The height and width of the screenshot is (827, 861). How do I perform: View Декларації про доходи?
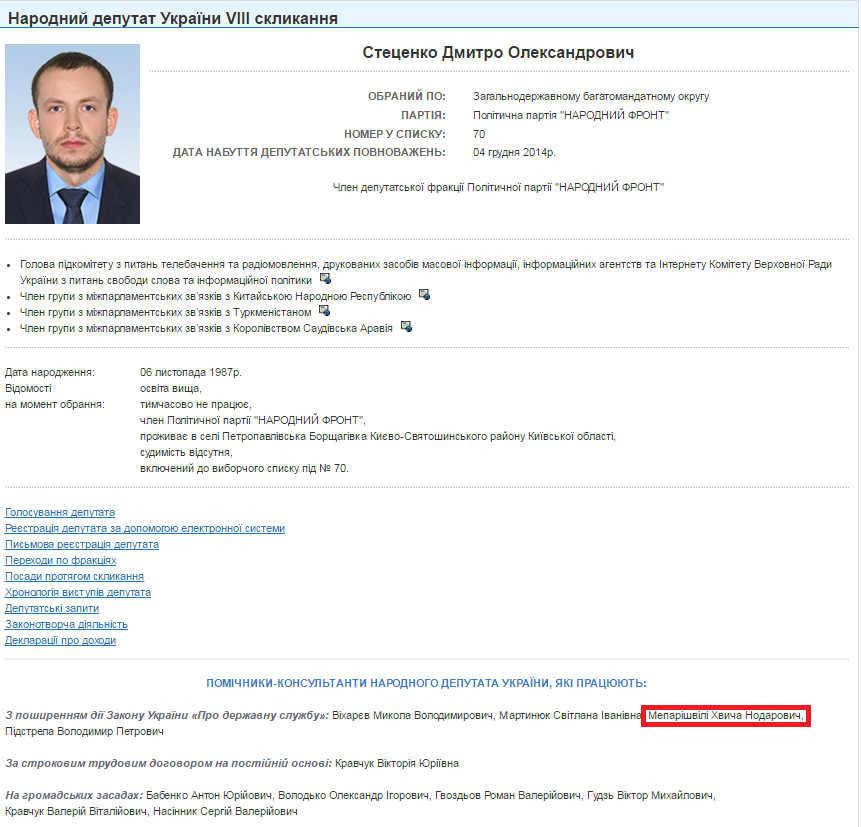tap(60, 640)
